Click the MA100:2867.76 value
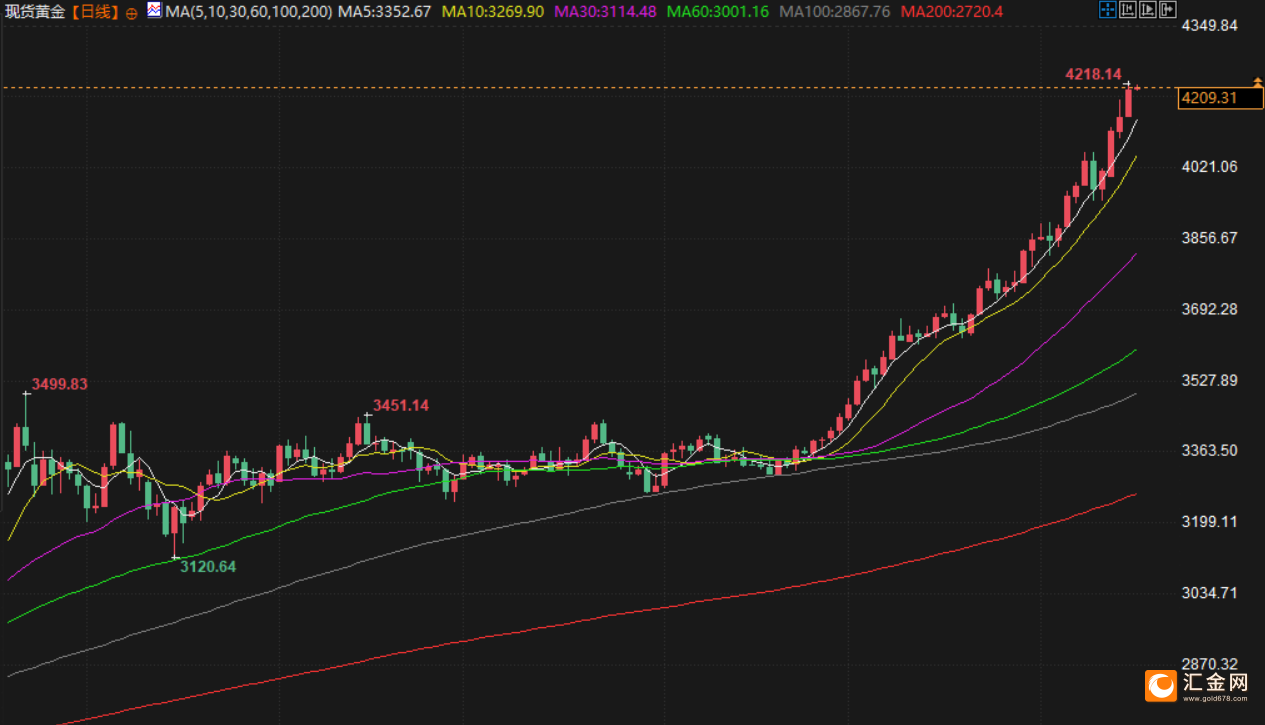 tap(834, 12)
